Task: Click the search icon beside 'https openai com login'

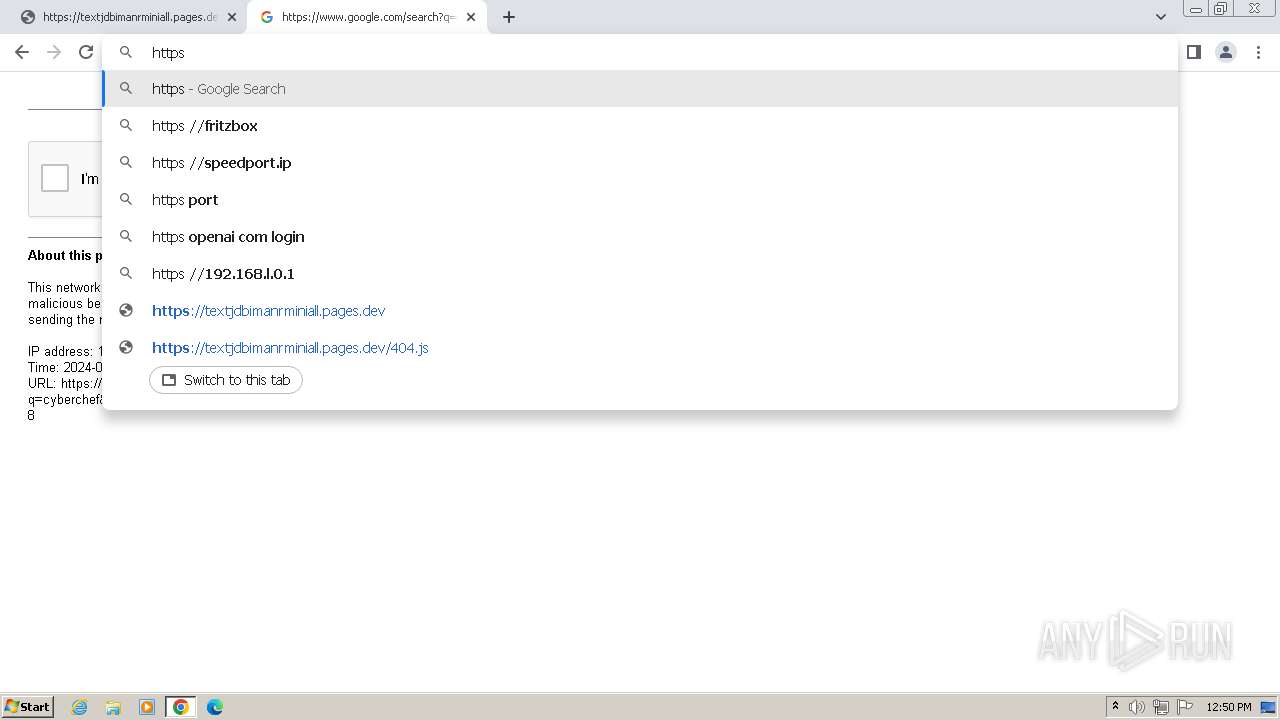Action: click(x=126, y=237)
